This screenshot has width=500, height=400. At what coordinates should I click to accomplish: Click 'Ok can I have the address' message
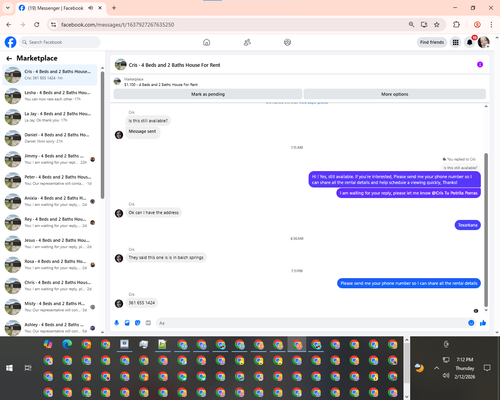click(x=153, y=212)
